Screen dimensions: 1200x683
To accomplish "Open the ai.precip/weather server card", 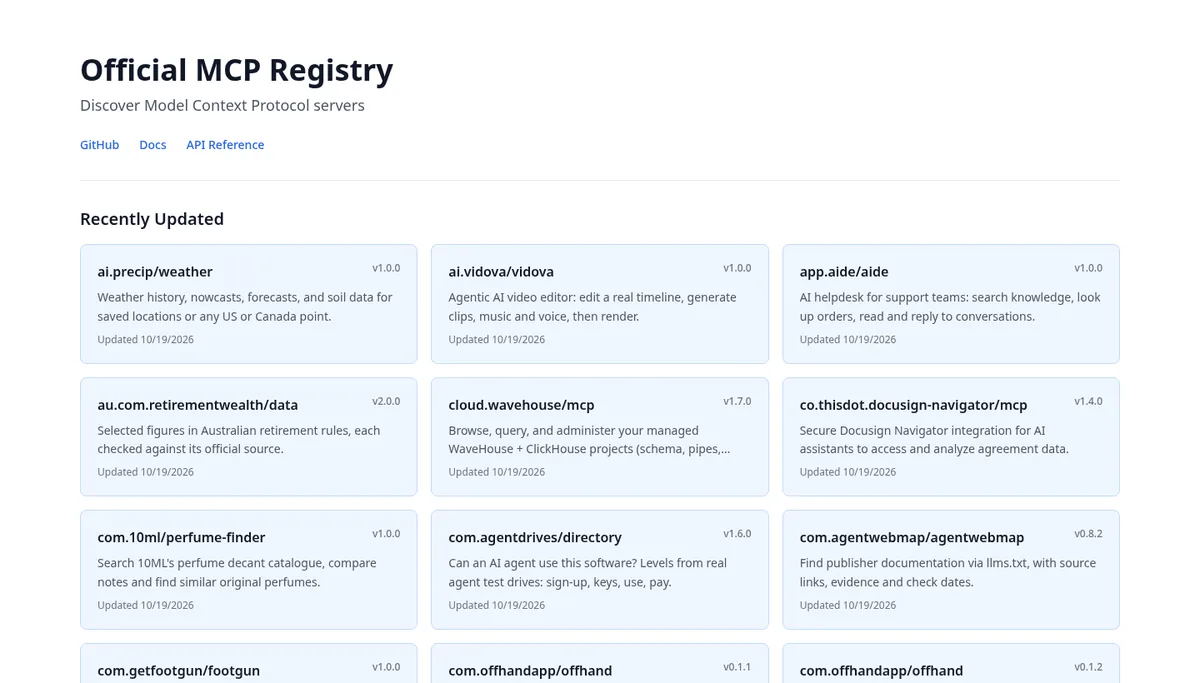I will pyautogui.click(x=248, y=304).
